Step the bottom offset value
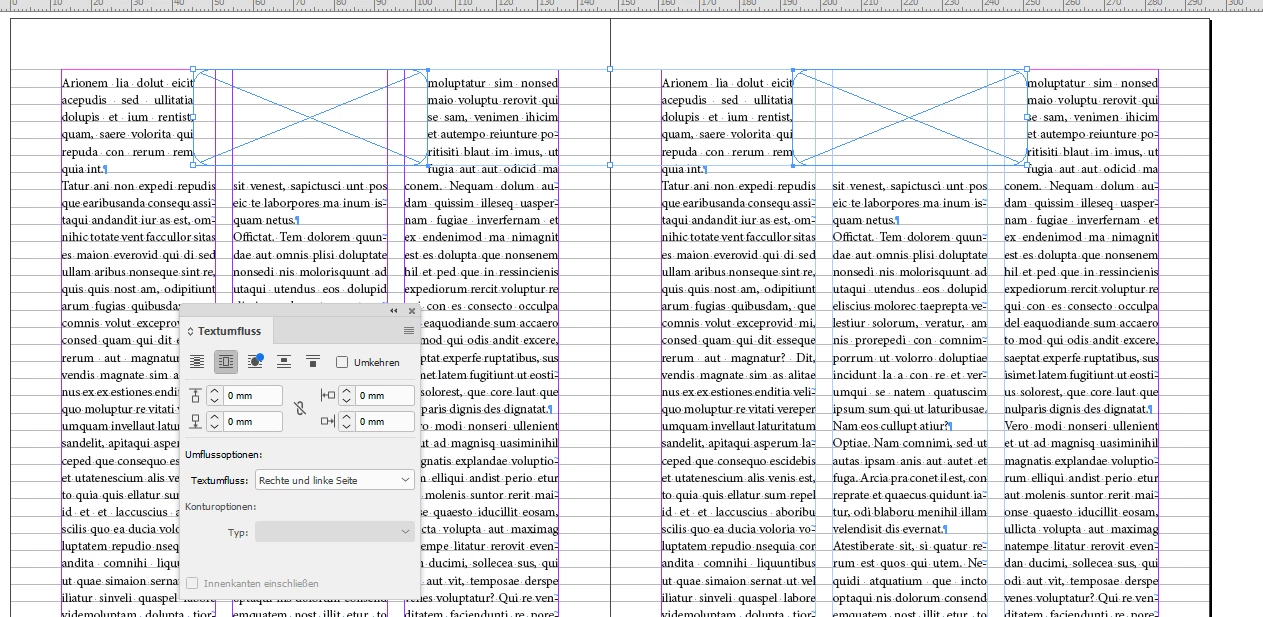Viewport: 1263px width, 617px height. tap(214, 422)
